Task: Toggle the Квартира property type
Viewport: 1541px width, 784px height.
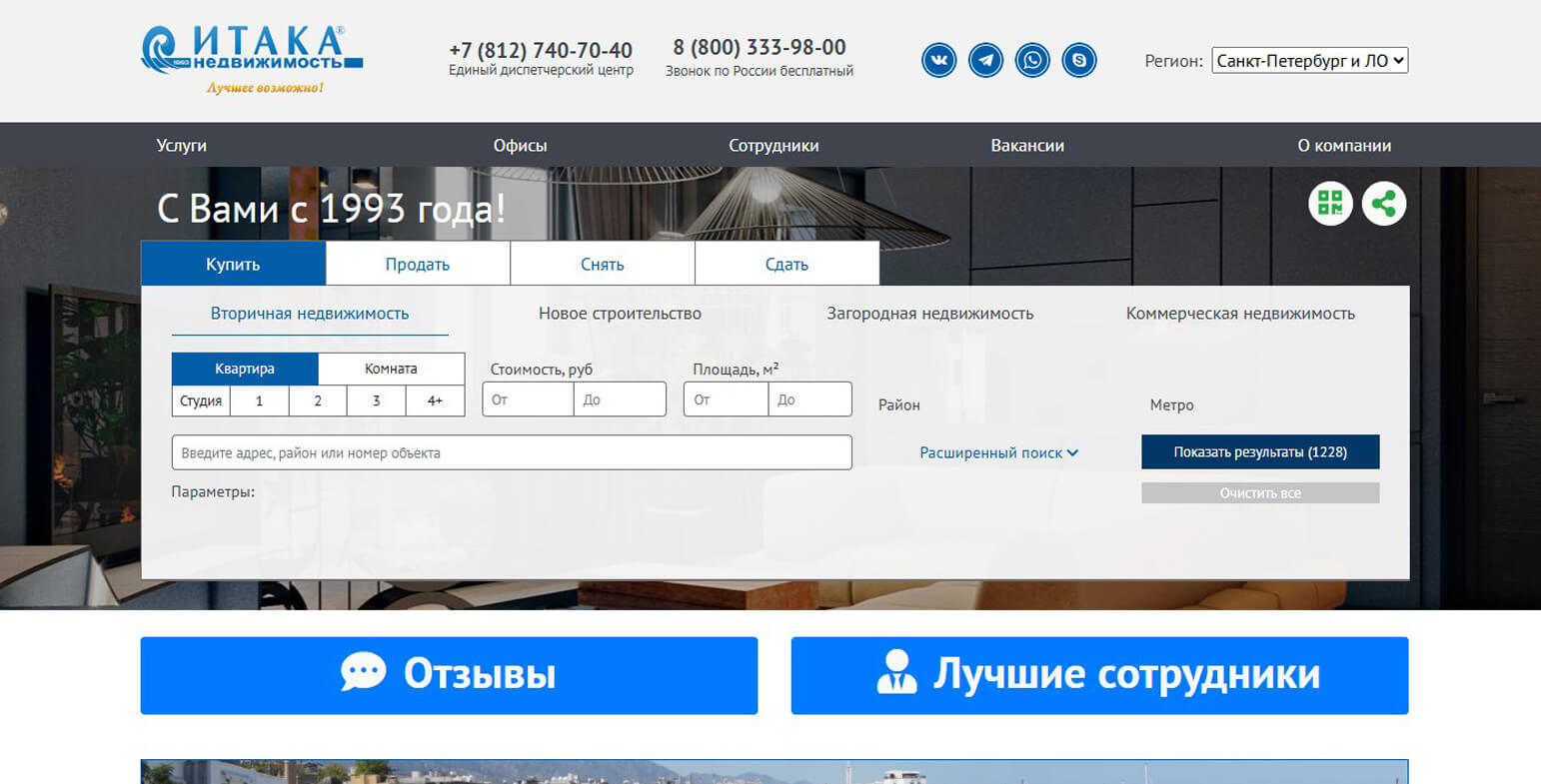Action: [245, 369]
